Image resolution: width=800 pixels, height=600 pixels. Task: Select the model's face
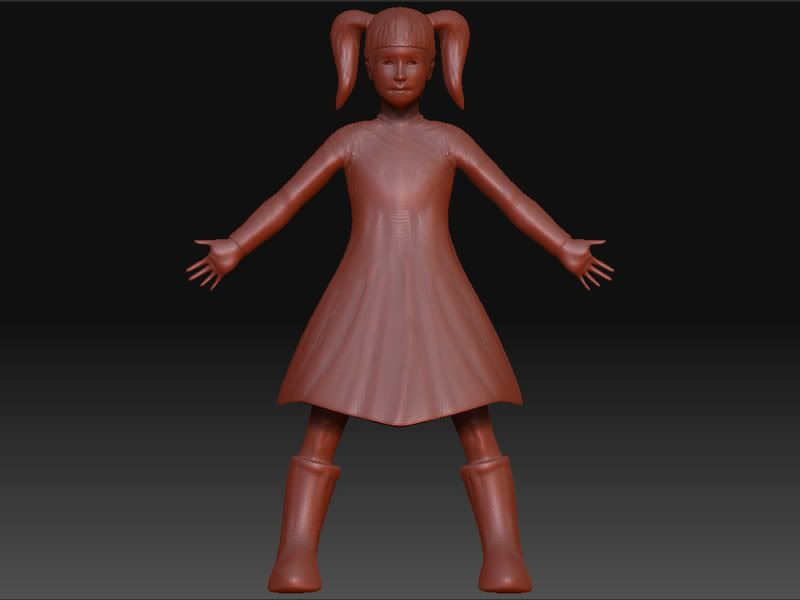point(399,78)
